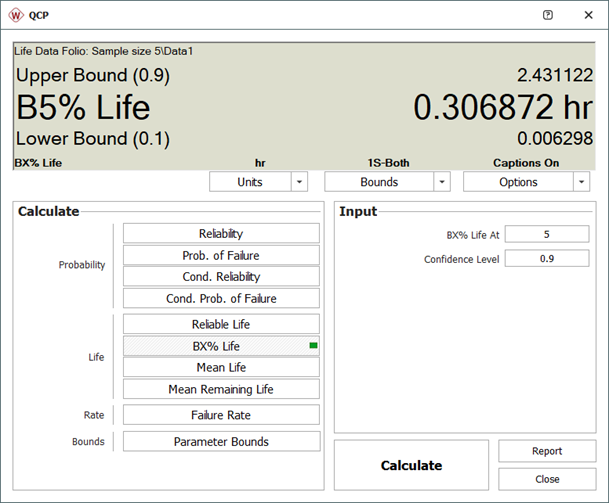Click the Units button
609x503 pixels.
coord(249,182)
